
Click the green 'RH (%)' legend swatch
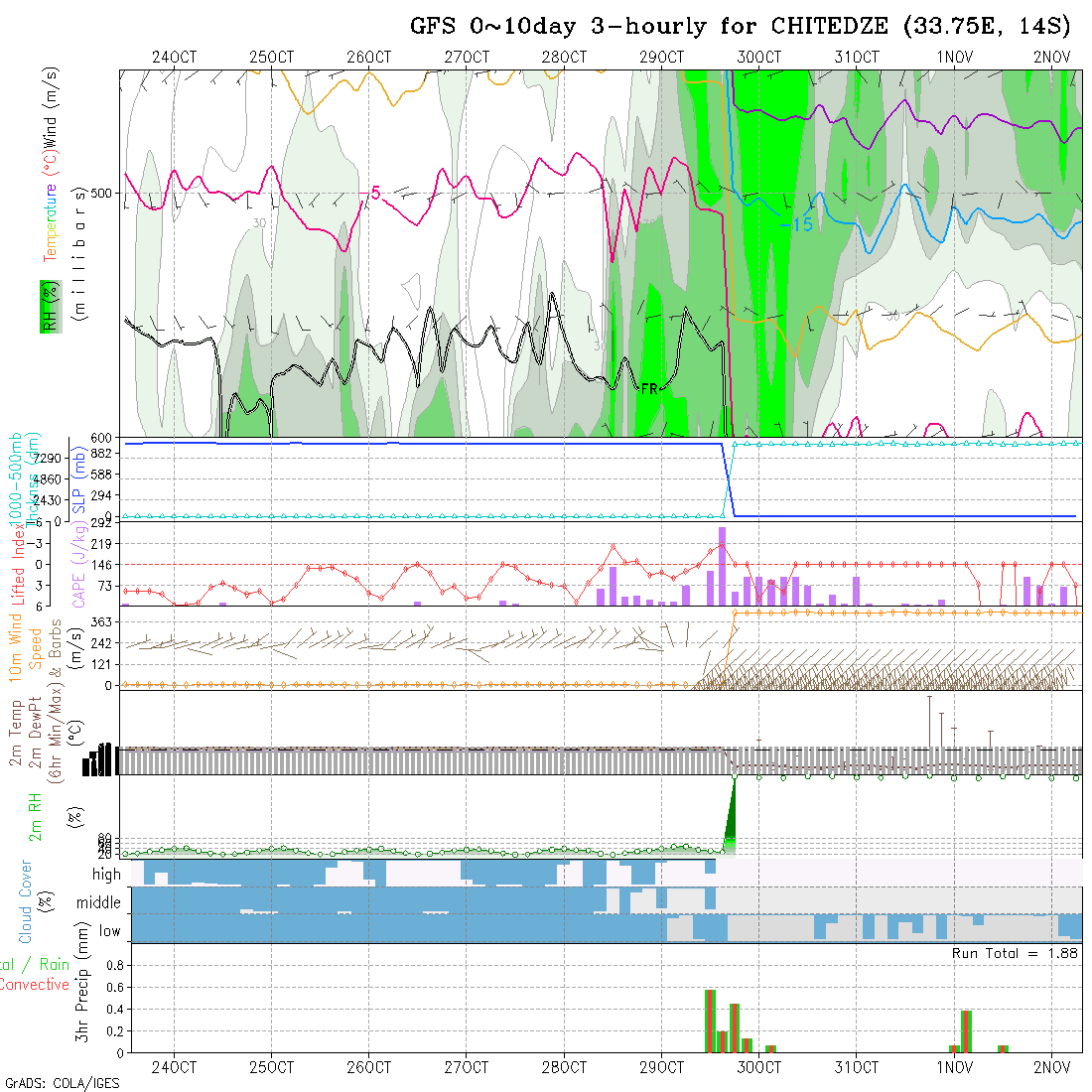51,307
